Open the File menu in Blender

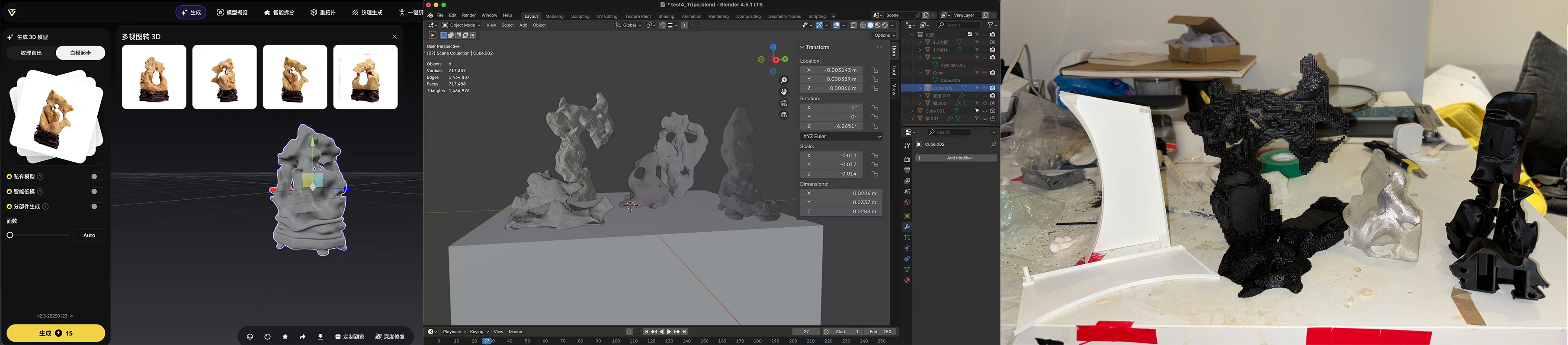tap(440, 15)
